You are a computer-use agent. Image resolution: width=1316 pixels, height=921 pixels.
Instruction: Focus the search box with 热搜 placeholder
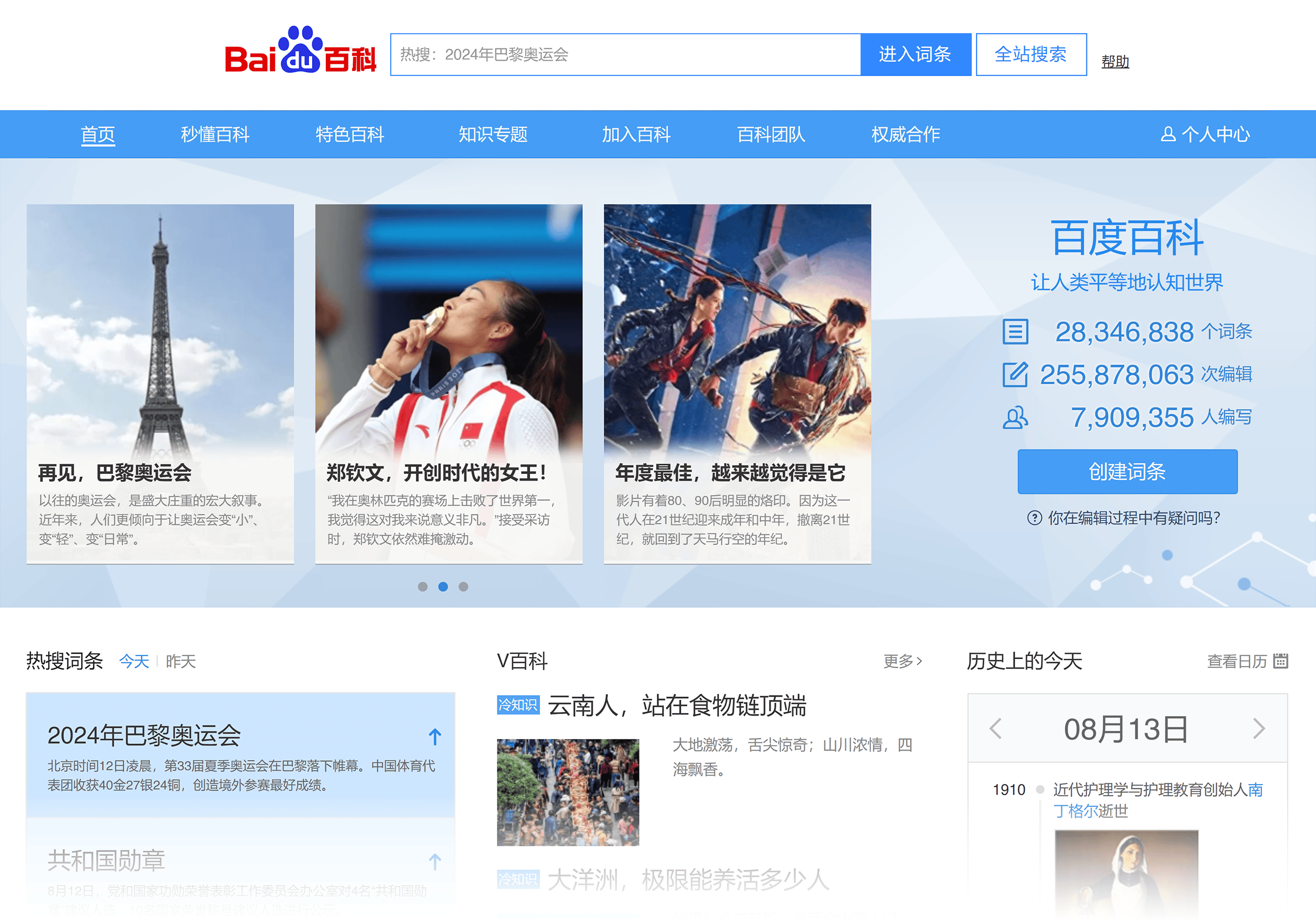(625, 54)
